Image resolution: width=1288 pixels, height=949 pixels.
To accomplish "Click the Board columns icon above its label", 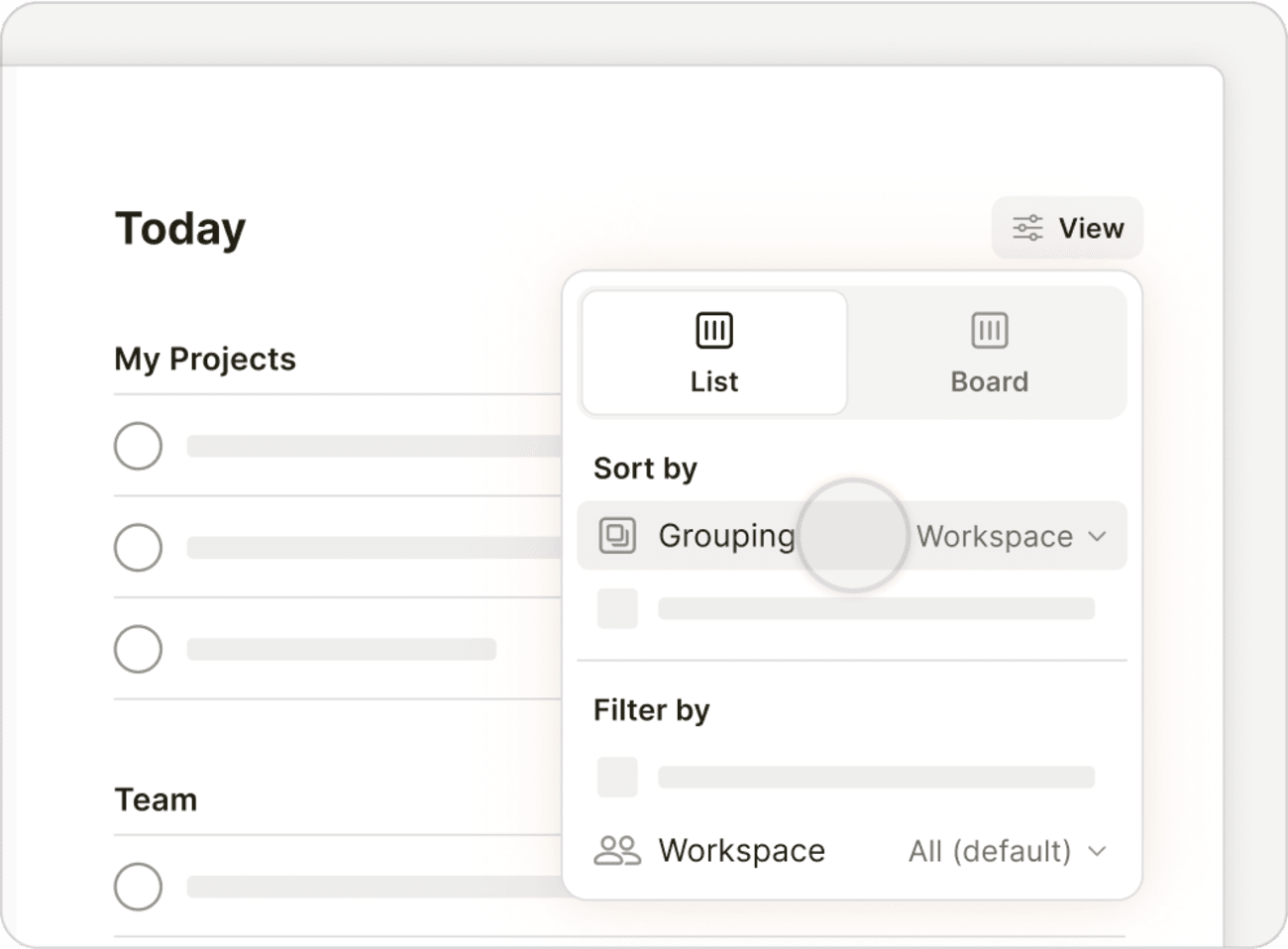I will tap(989, 330).
